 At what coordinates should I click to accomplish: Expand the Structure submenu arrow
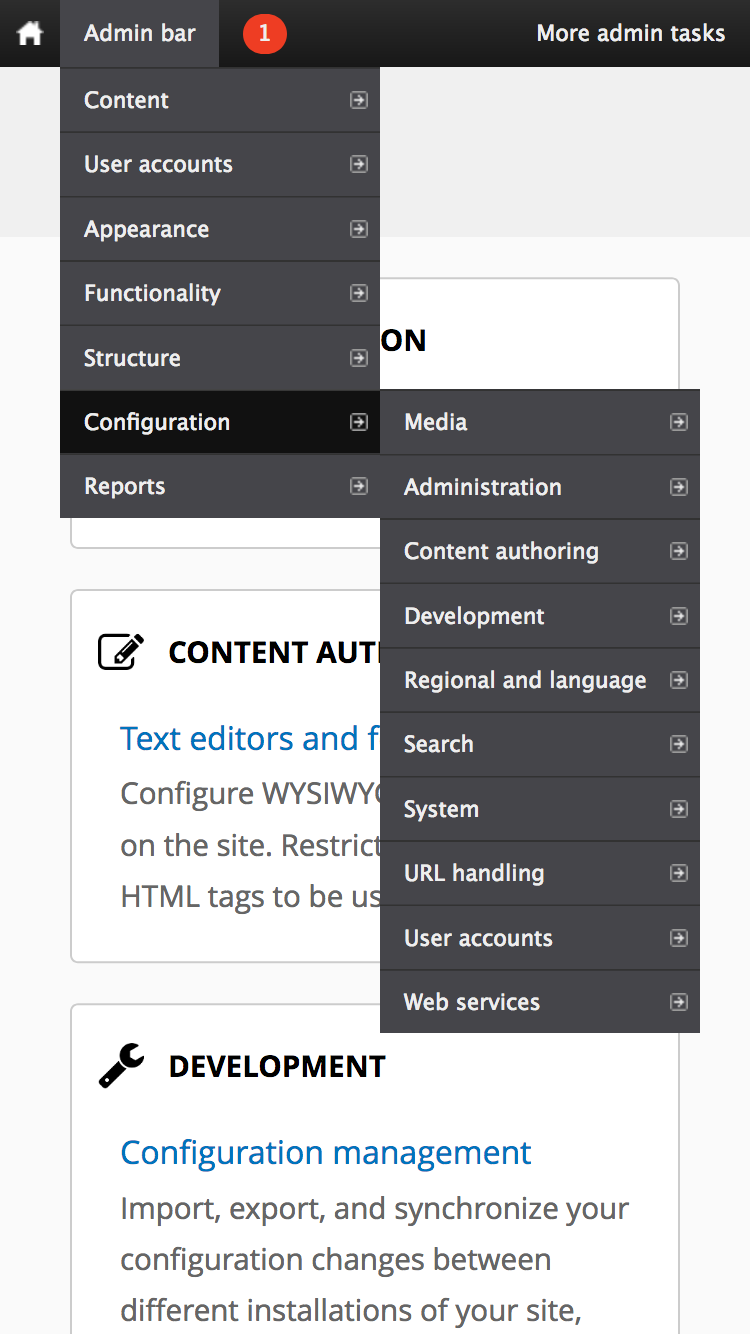click(x=358, y=358)
